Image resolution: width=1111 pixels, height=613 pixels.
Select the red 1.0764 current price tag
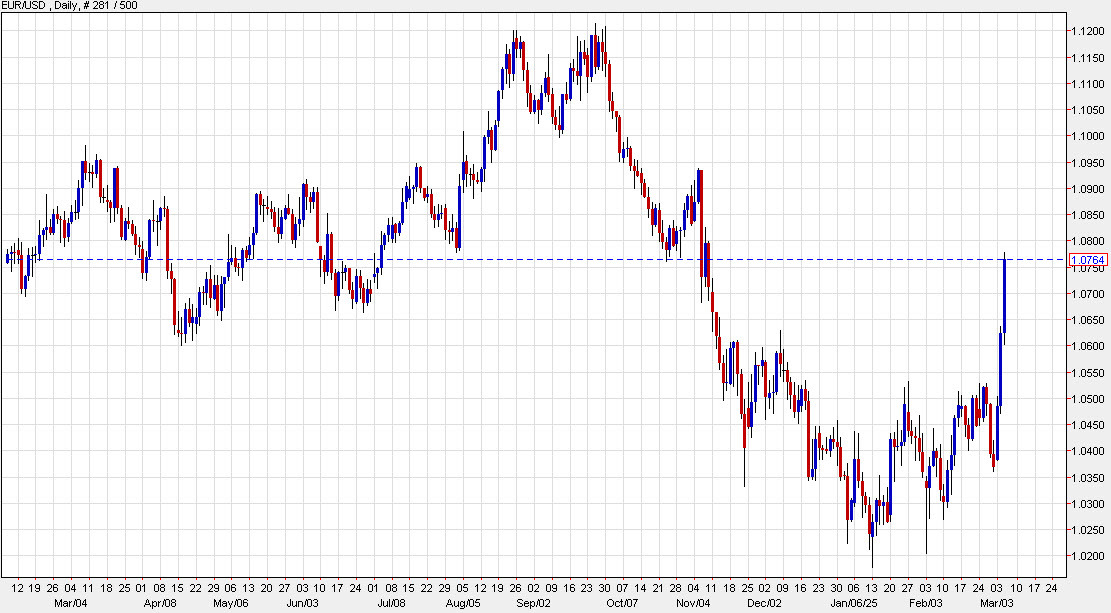tap(1088, 259)
